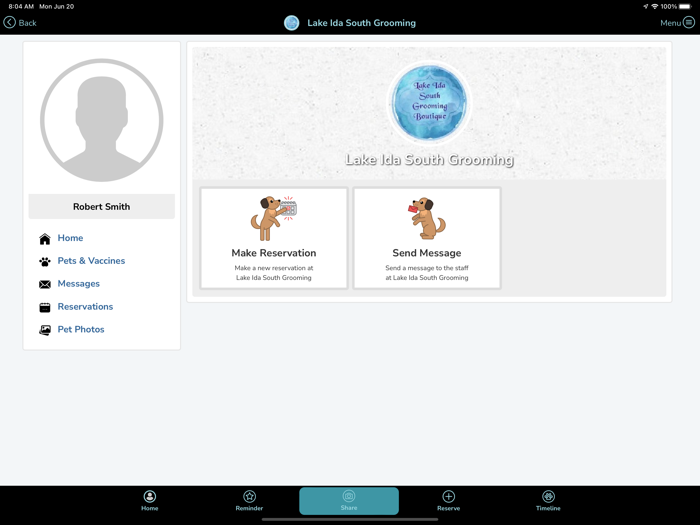Click the large Lake Ida South Grooming banner text
Screen dimensions: 700x525
429,159
